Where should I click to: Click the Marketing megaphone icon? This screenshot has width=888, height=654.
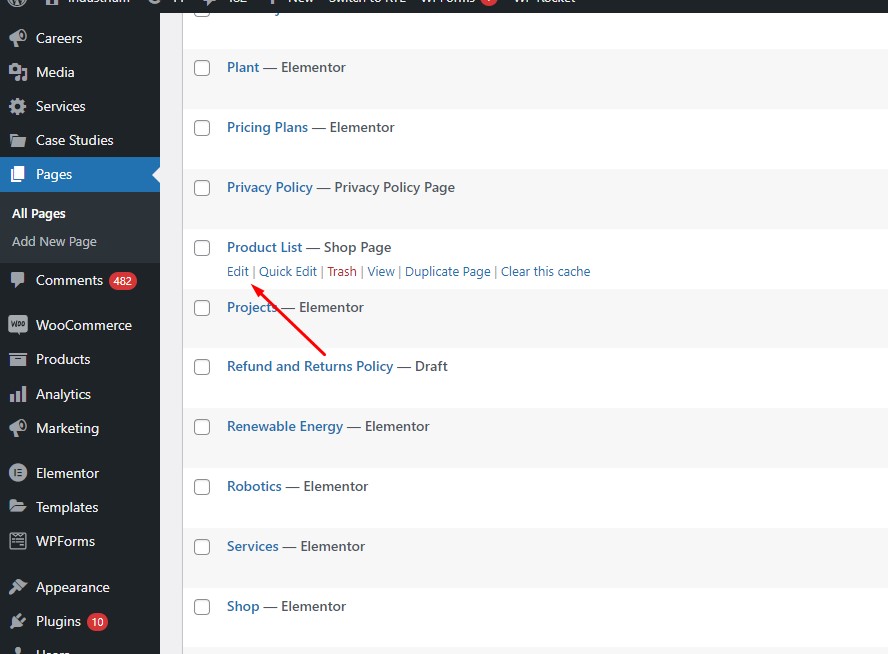click(x=18, y=428)
